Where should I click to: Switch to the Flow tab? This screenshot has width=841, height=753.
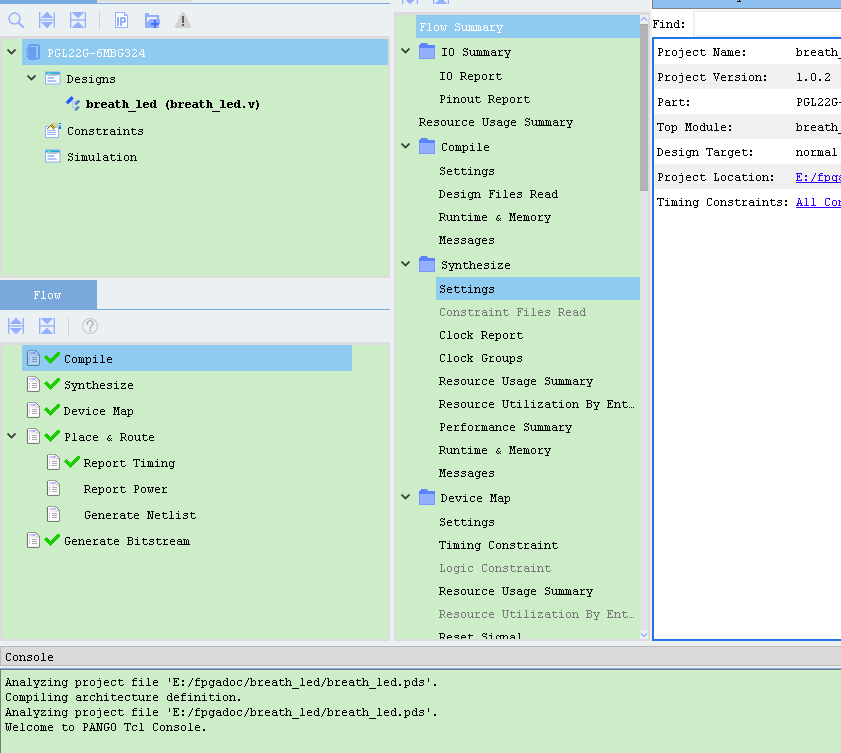pos(48,294)
